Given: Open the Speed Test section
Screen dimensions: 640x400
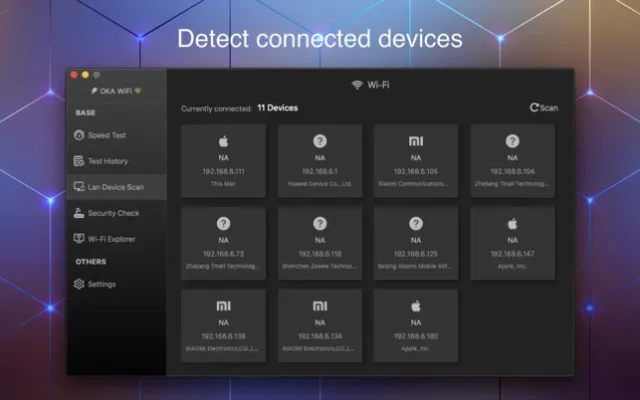Looking at the screenshot, I should coord(106,135).
